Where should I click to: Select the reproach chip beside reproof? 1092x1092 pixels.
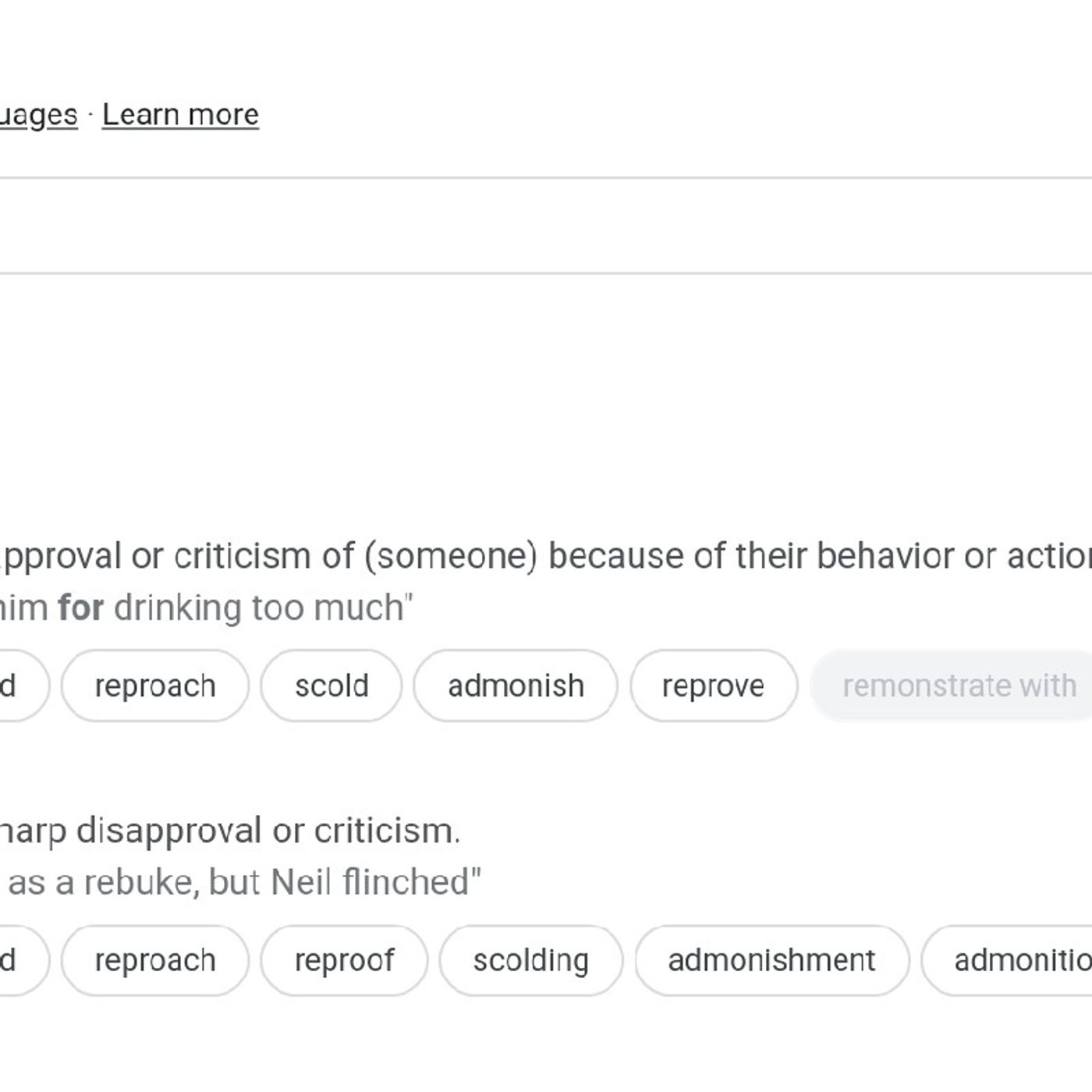pos(155,960)
